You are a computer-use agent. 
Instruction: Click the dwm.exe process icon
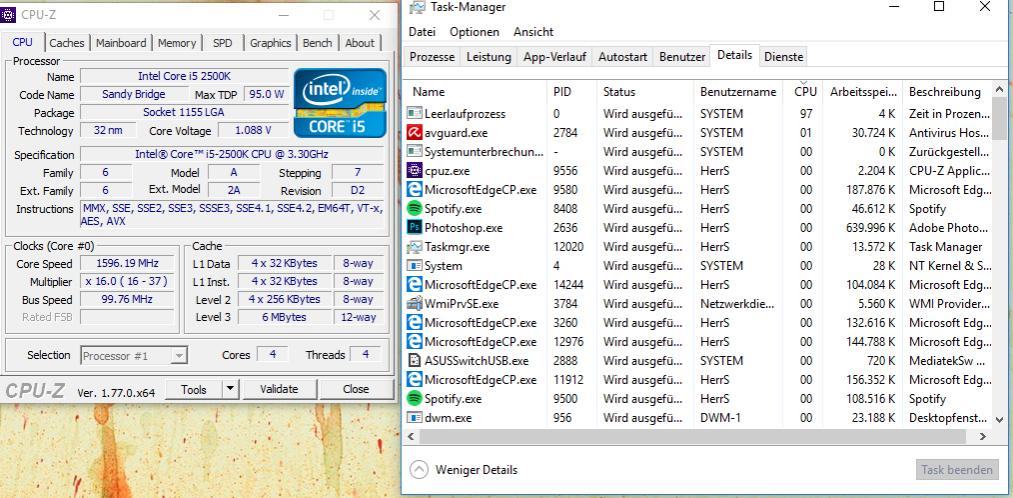pos(414,418)
